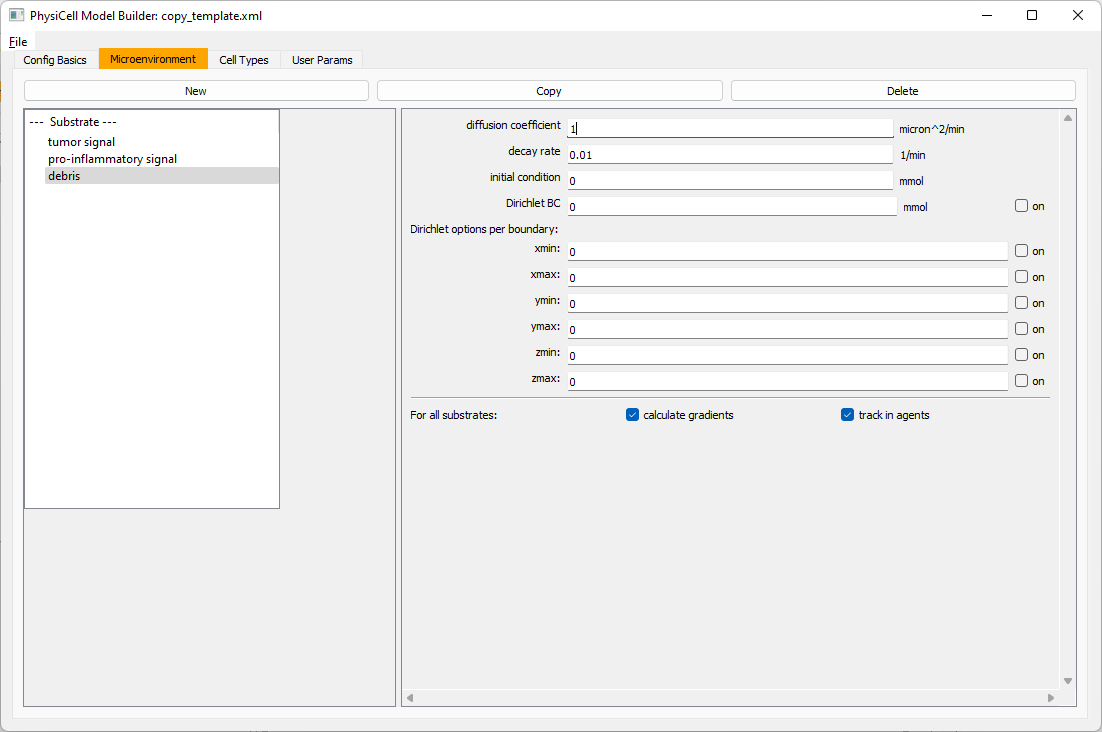Click the horizontal scrollbar right arrow
Viewport: 1102px width, 732px height.
tap(1050, 698)
